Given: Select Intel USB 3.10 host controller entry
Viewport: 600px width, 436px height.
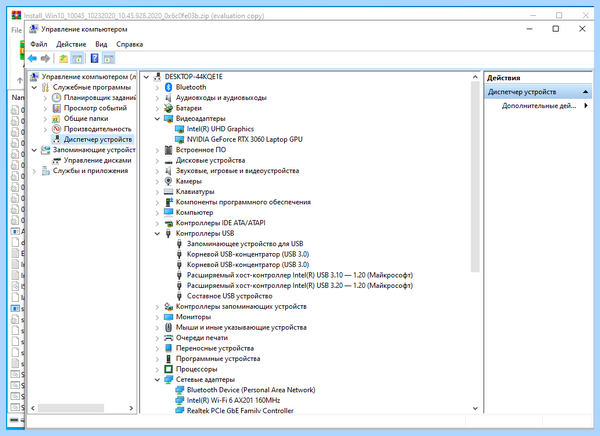Looking at the screenshot, I should (300, 275).
